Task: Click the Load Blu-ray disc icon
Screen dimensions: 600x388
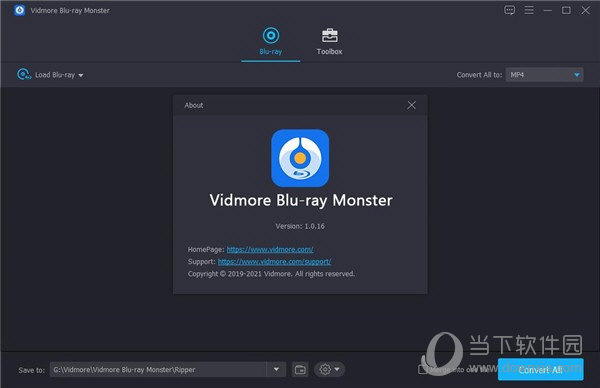Action: pyautogui.click(x=24, y=74)
